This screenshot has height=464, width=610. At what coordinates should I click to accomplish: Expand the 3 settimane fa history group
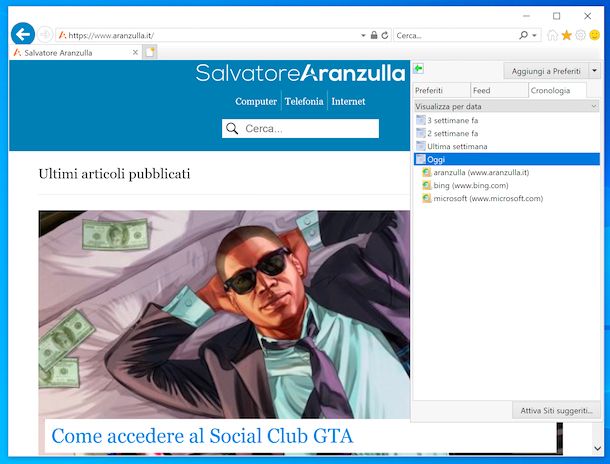pyautogui.click(x=507, y=120)
